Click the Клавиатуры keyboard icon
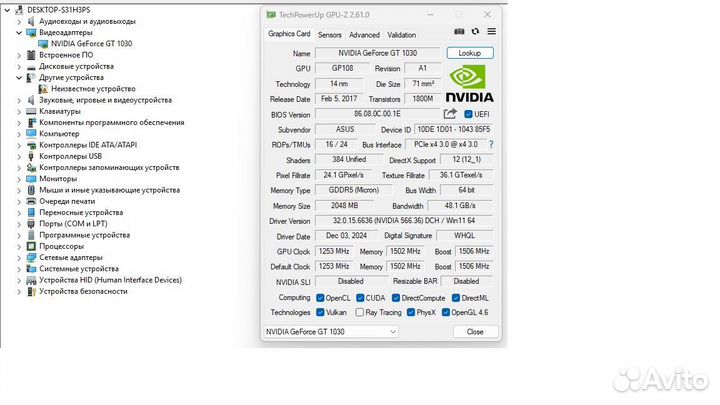The image size is (720, 405). tap(31, 111)
